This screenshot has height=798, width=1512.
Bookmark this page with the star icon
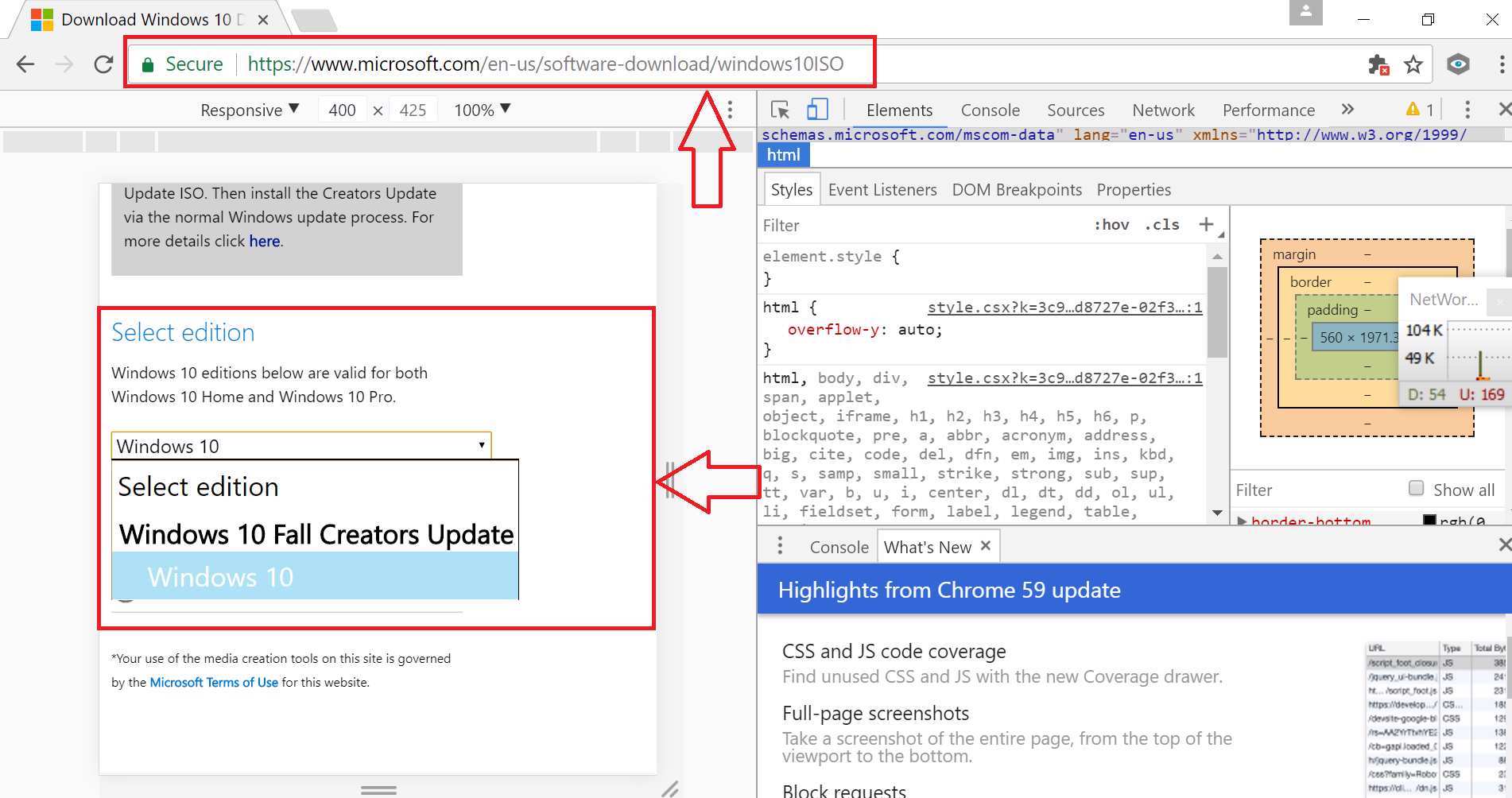coord(1413,64)
